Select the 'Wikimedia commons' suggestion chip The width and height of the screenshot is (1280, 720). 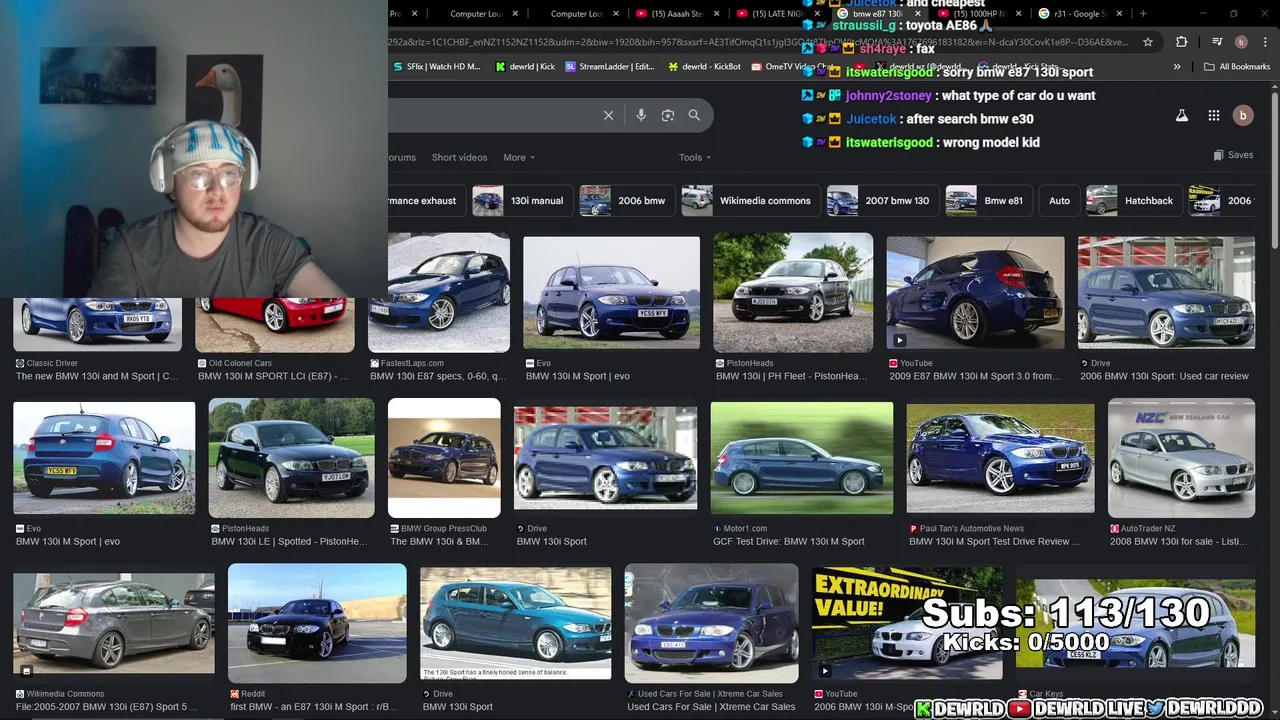coord(750,201)
